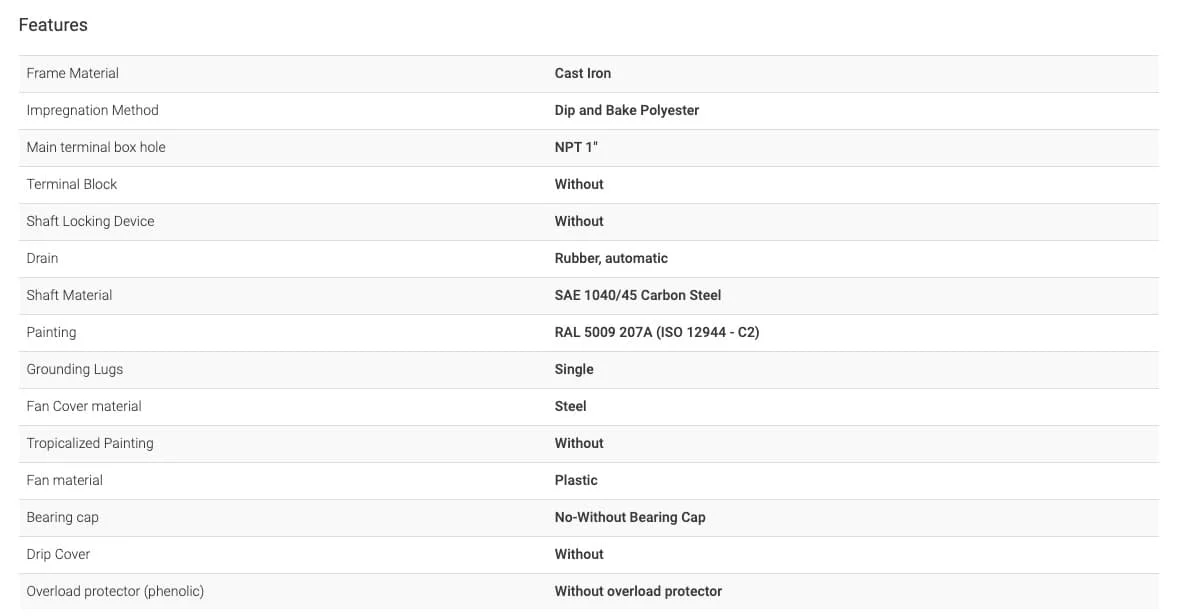Screen dimensions: 1182x616
Task: Select the SAE 1040/45 Carbon Steel value
Action: [638, 295]
